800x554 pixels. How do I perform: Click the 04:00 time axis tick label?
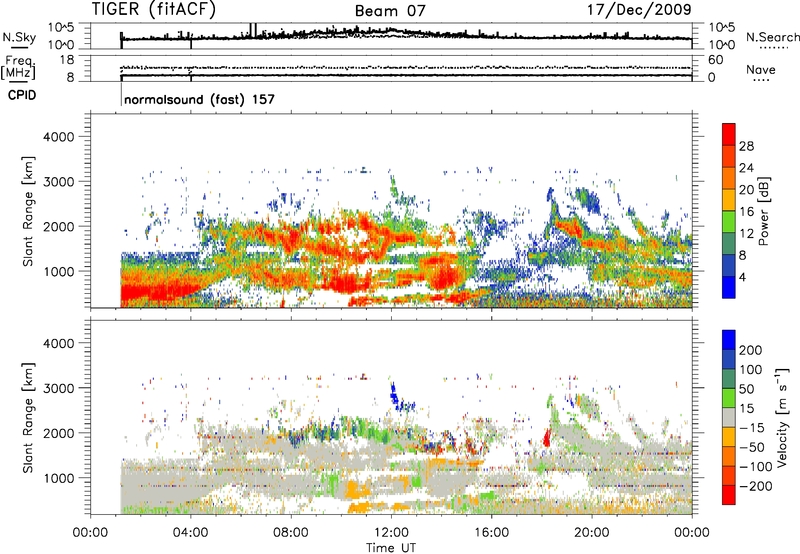coord(191,533)
